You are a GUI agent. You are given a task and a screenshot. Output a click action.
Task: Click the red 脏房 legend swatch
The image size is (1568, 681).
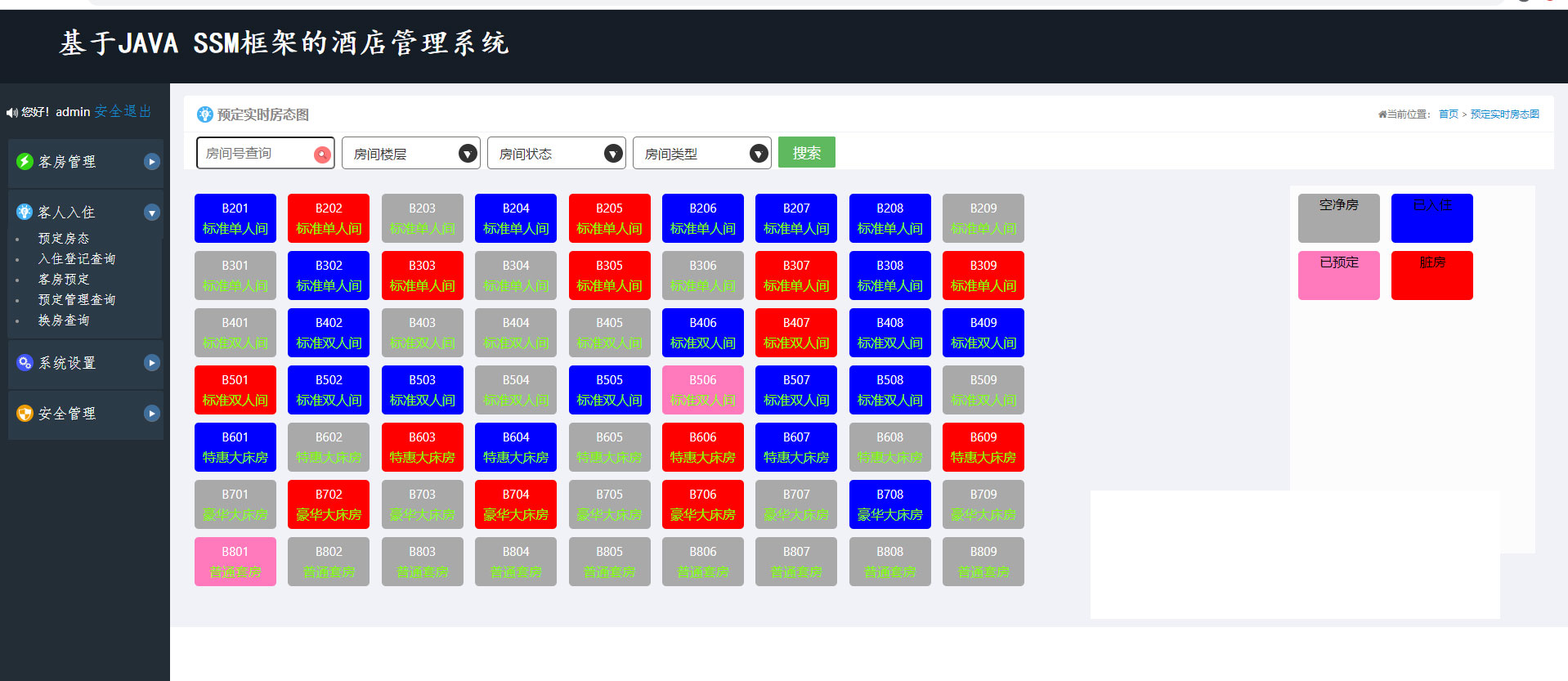[x=1431, y=276]
